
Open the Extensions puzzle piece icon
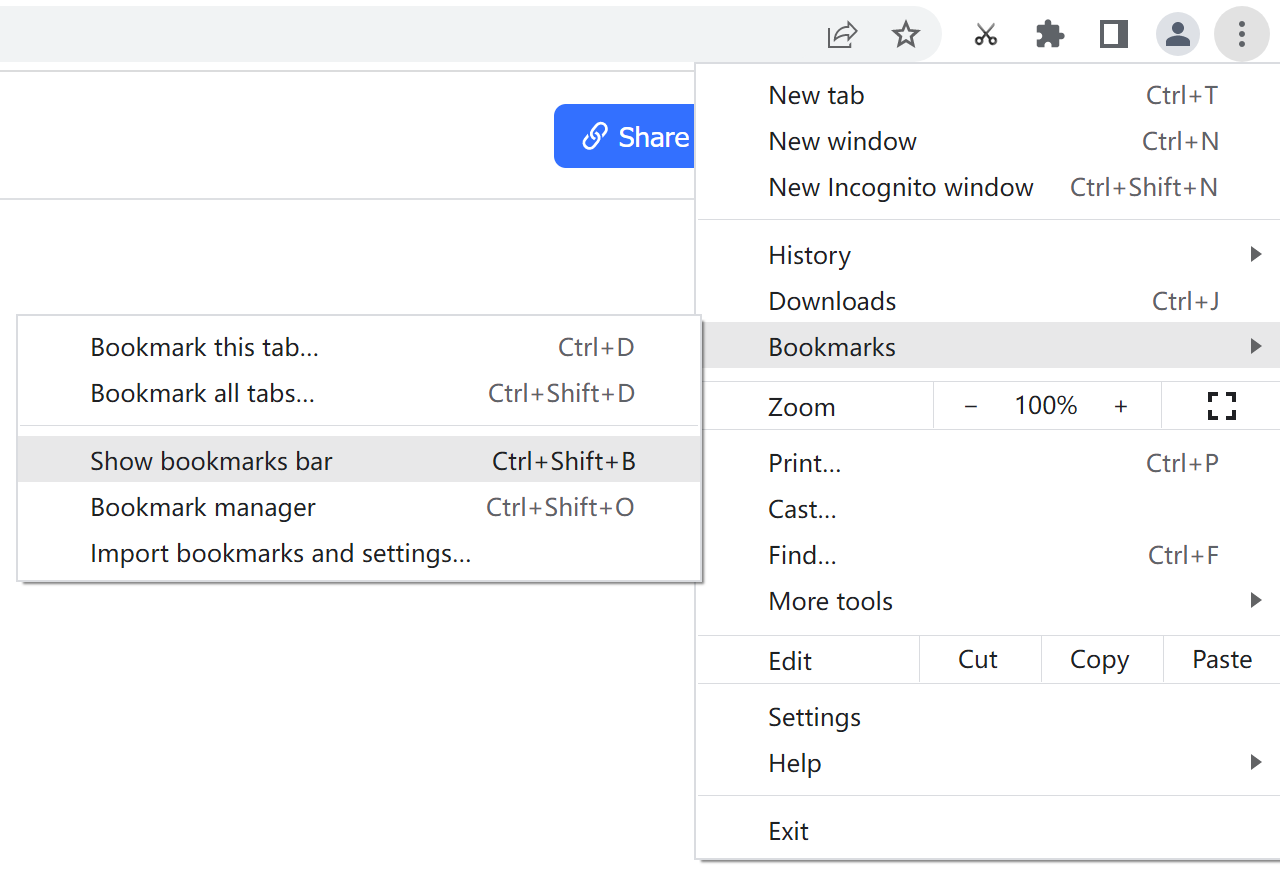coord(1049,35)
